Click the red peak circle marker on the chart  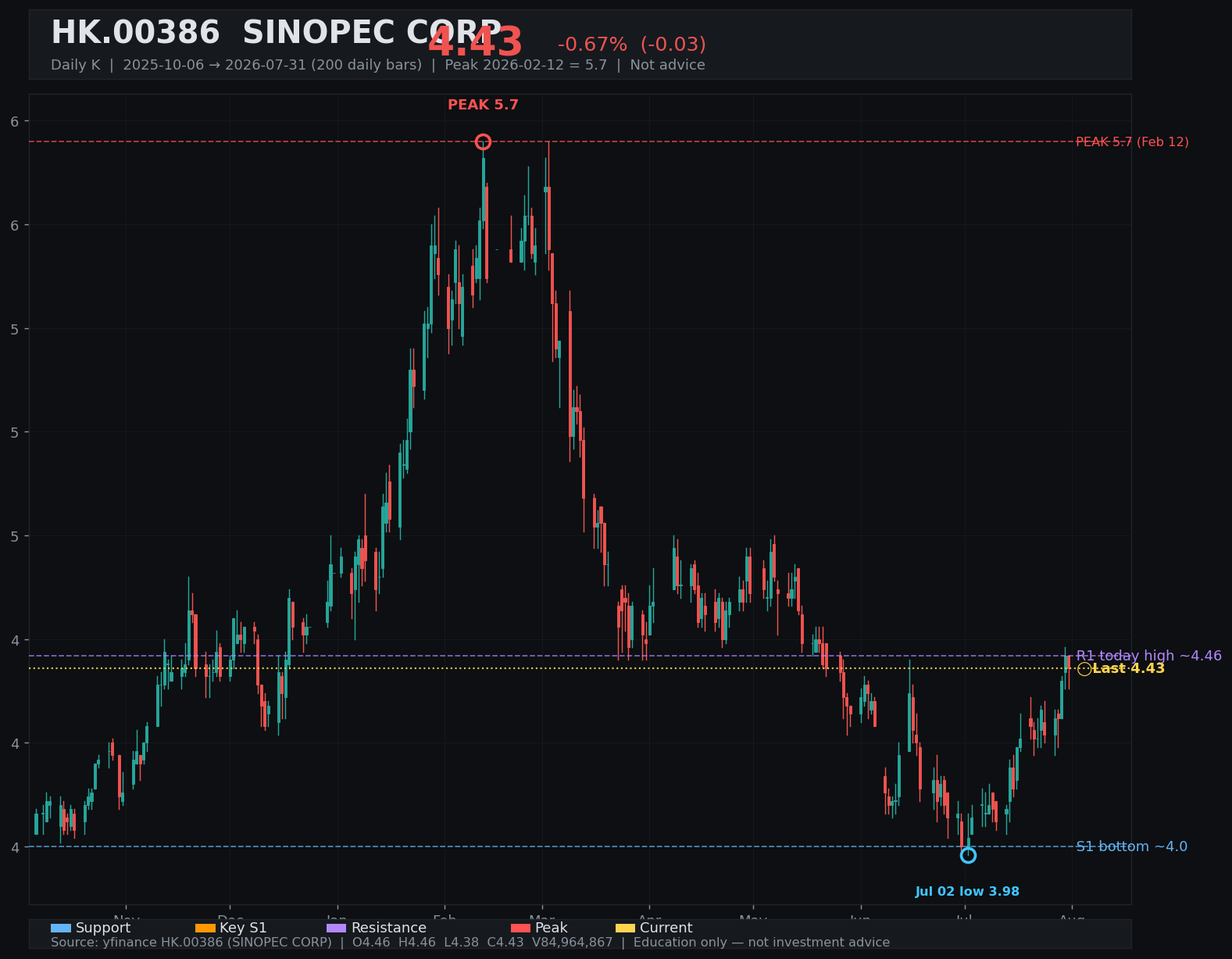tap(483, 141)
